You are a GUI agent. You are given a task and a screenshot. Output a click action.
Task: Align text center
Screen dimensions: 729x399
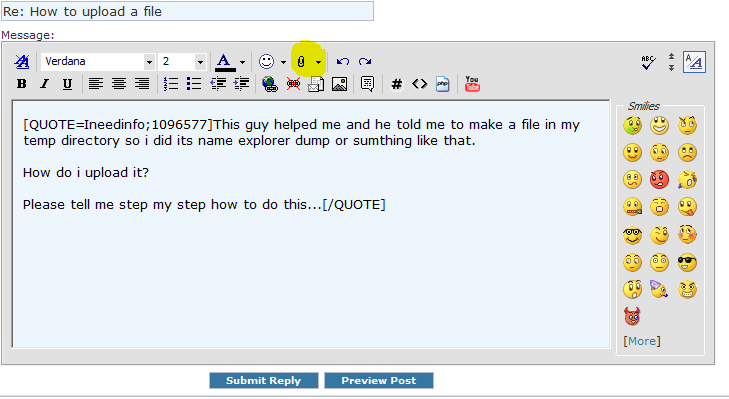pyautogui.click(x=119, y=84)
